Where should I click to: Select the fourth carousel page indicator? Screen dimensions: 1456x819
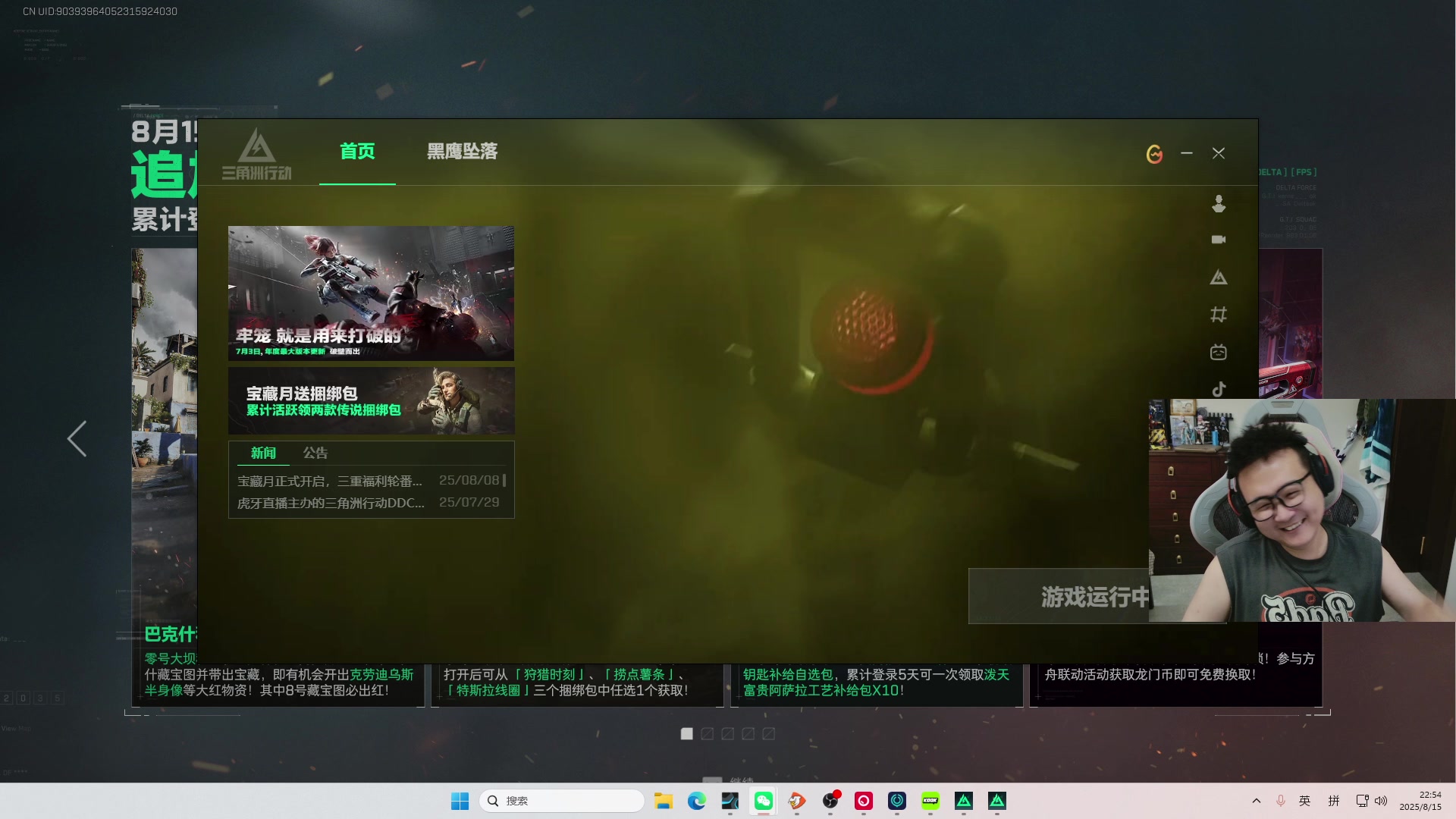point(748,733)
